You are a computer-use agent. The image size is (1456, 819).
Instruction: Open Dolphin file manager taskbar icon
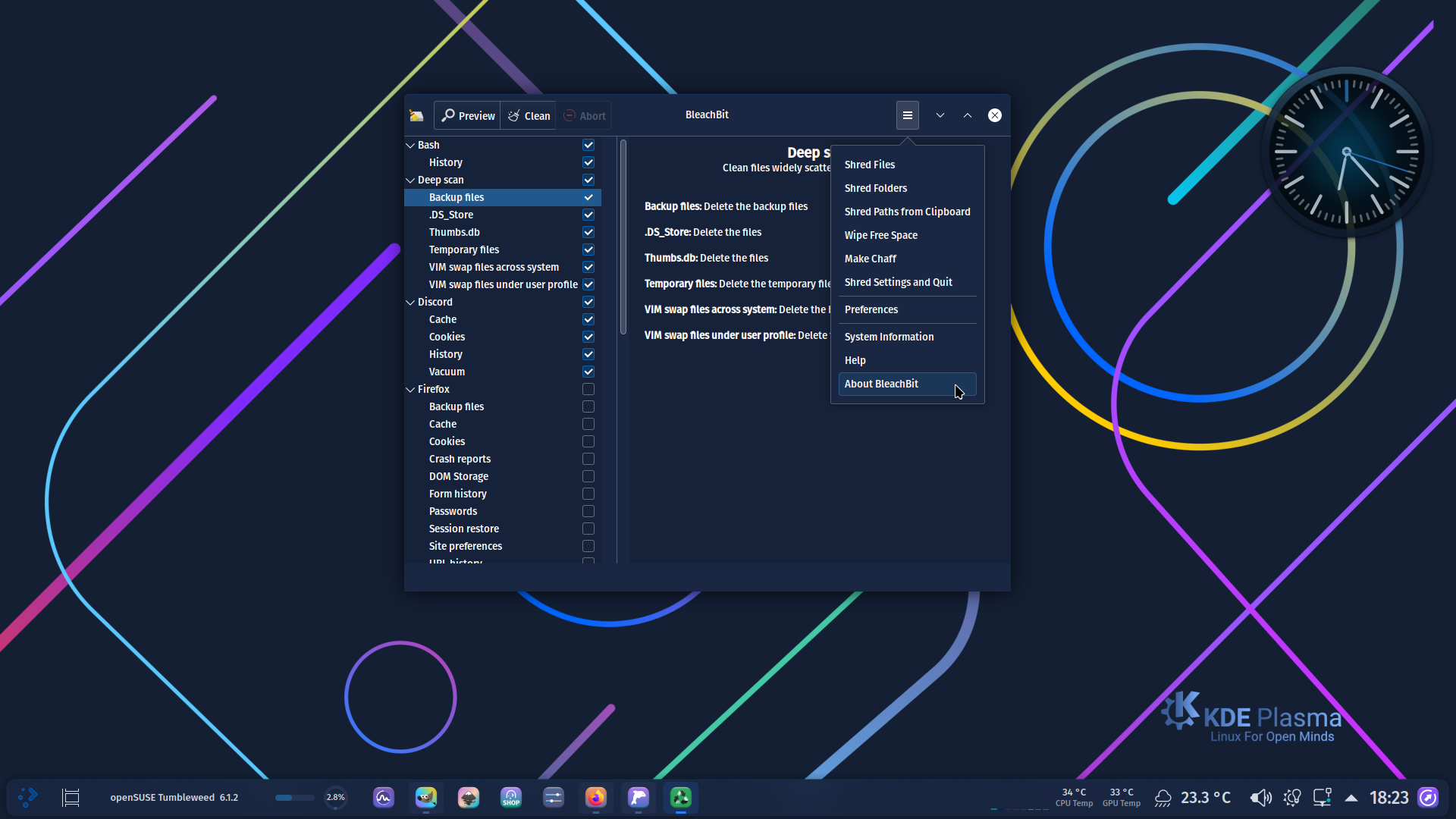coord(639,798)
